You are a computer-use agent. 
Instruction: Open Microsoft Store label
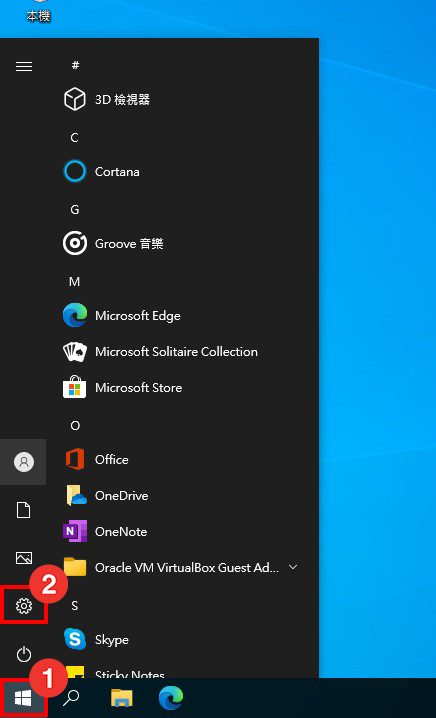pos(138,388)
